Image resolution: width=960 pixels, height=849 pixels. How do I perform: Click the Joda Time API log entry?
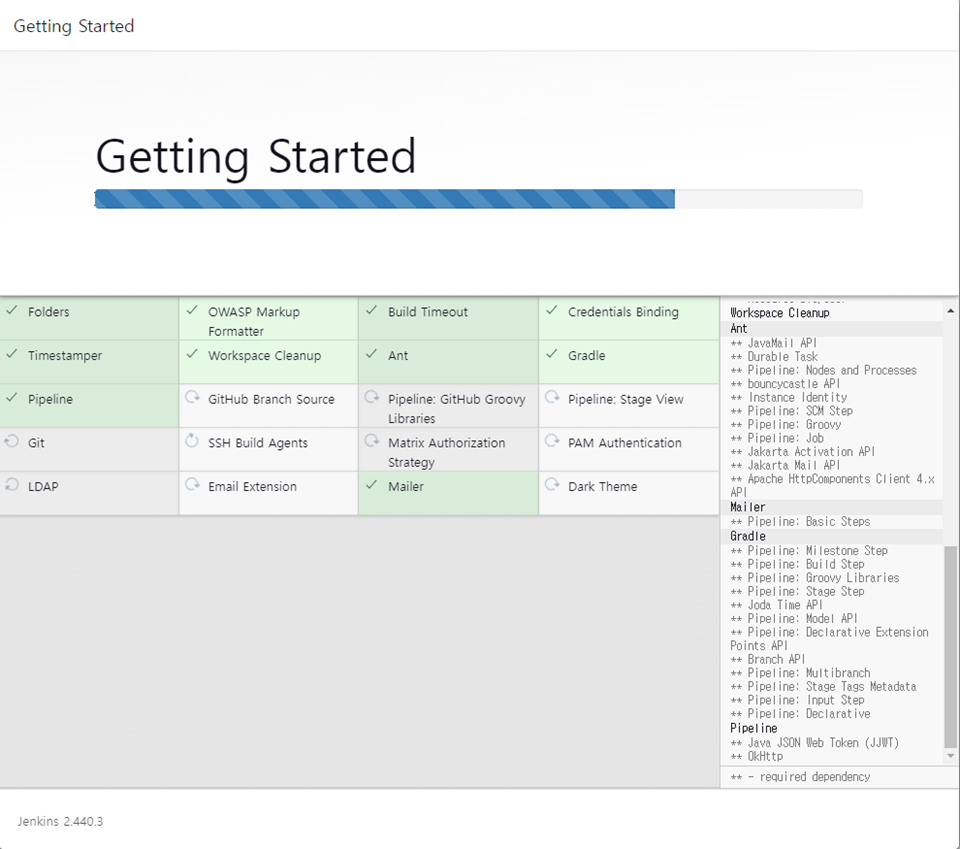click(776, 605)
